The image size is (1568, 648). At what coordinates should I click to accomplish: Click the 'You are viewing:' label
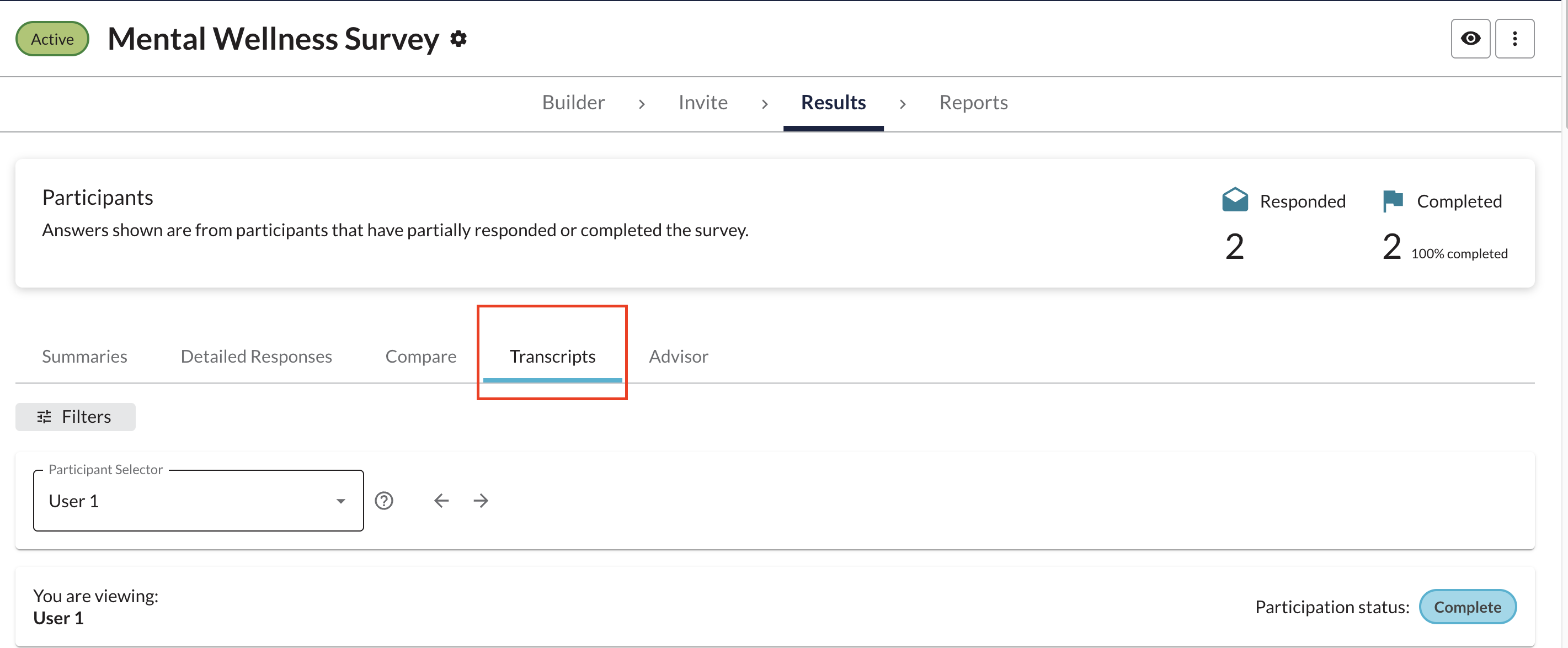click(x=95, y=596)
